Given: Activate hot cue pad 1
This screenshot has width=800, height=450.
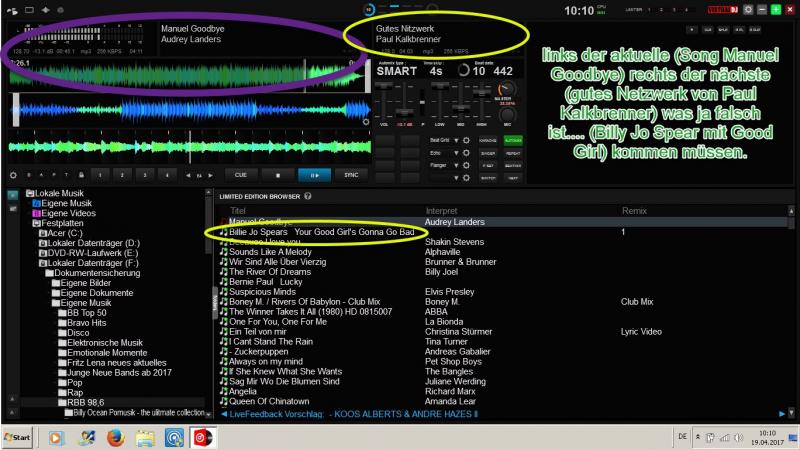Looking at the screenshot, I should pos(100,175).
